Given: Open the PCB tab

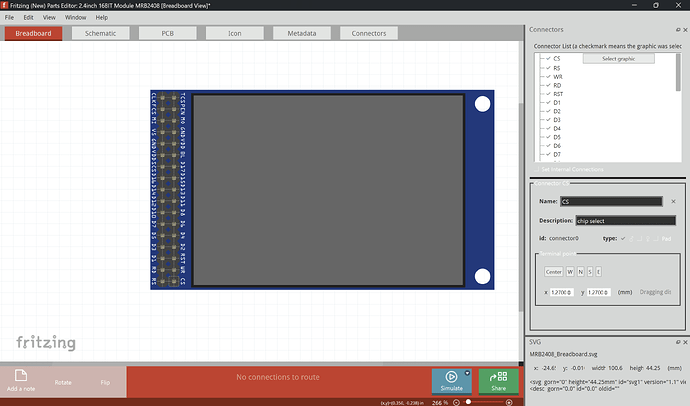Looking at the screenshot, I should [167, 33].
